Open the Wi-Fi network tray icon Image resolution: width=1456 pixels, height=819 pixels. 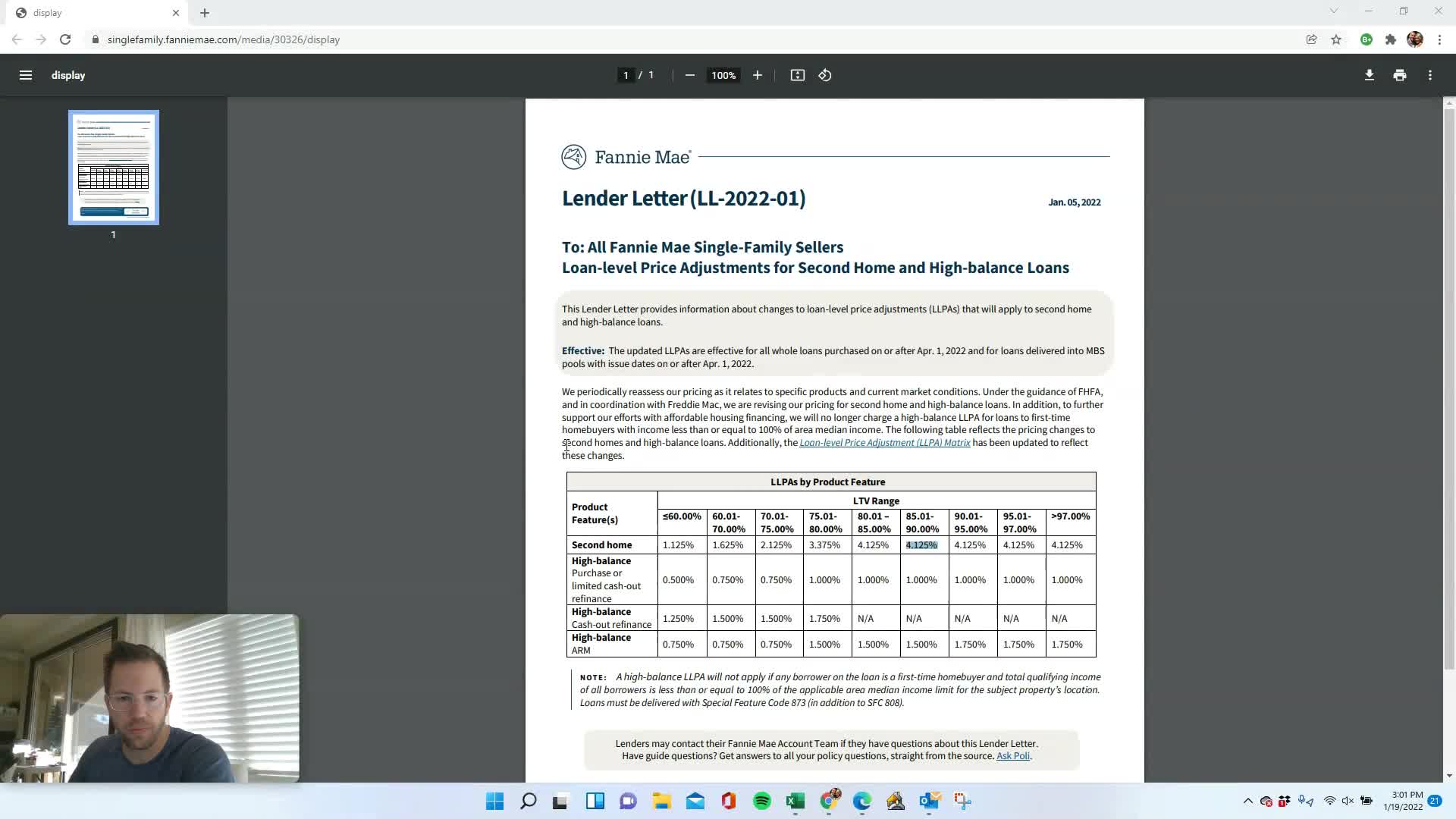pyautogui.click(x=1329, y=801)
